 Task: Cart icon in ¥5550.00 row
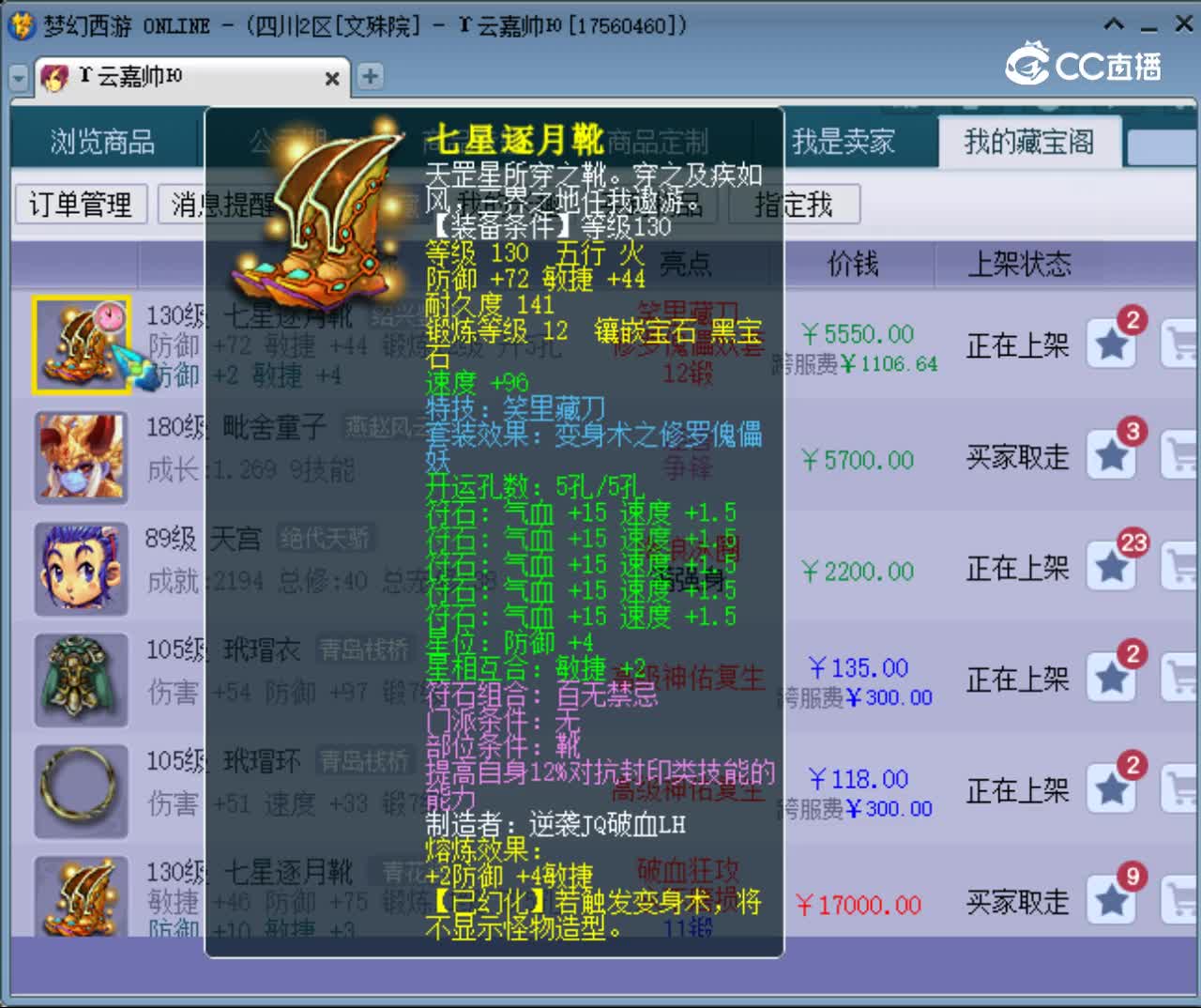point(1180,344)
